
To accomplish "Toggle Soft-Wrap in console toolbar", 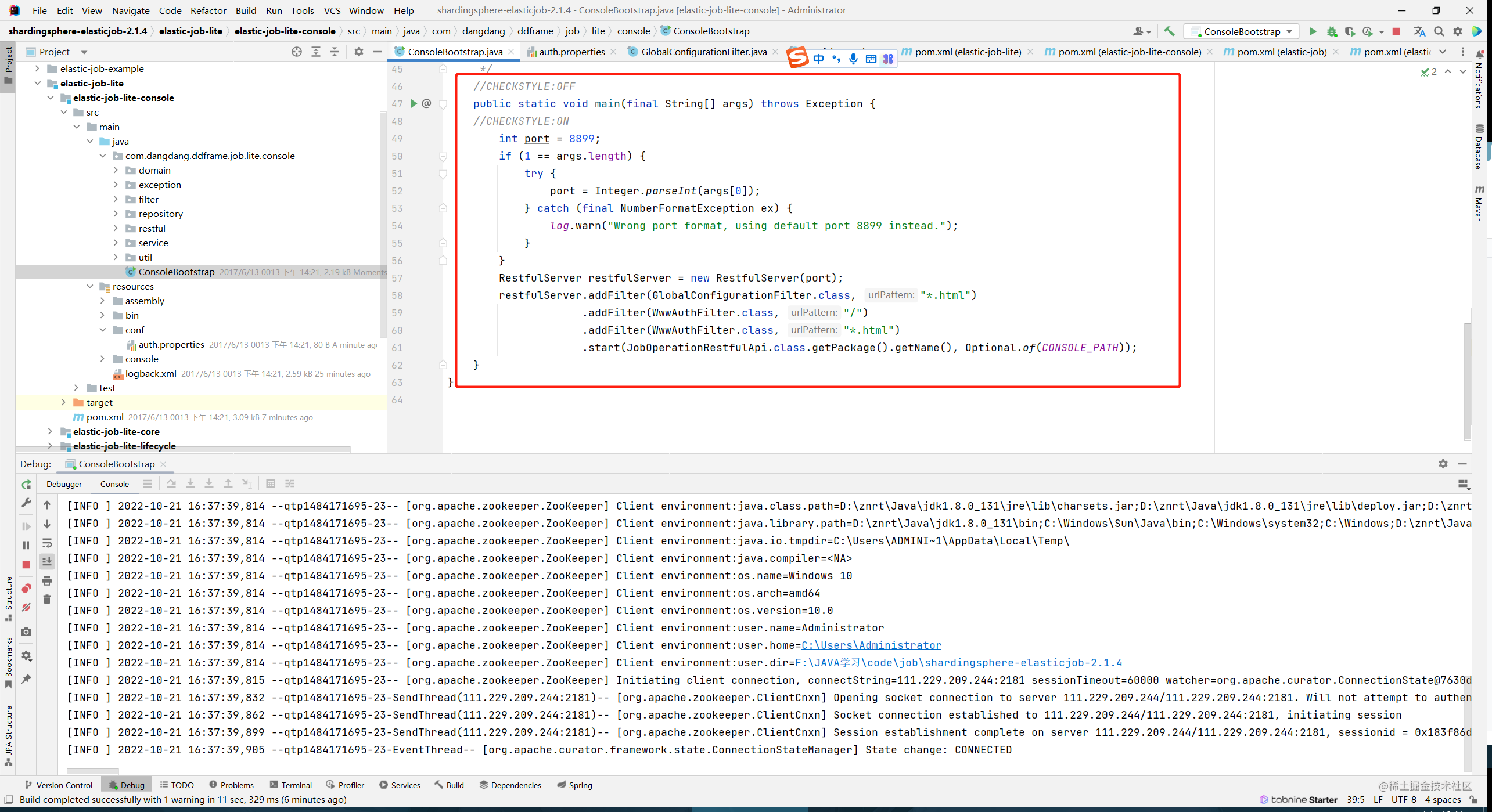I will [47, 543].
